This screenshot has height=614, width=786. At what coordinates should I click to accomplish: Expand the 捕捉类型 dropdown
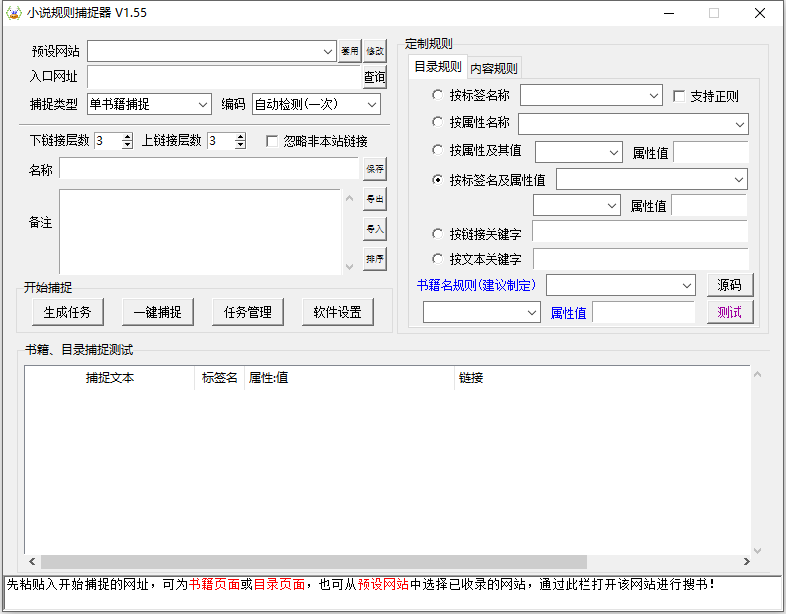[204, 104]
